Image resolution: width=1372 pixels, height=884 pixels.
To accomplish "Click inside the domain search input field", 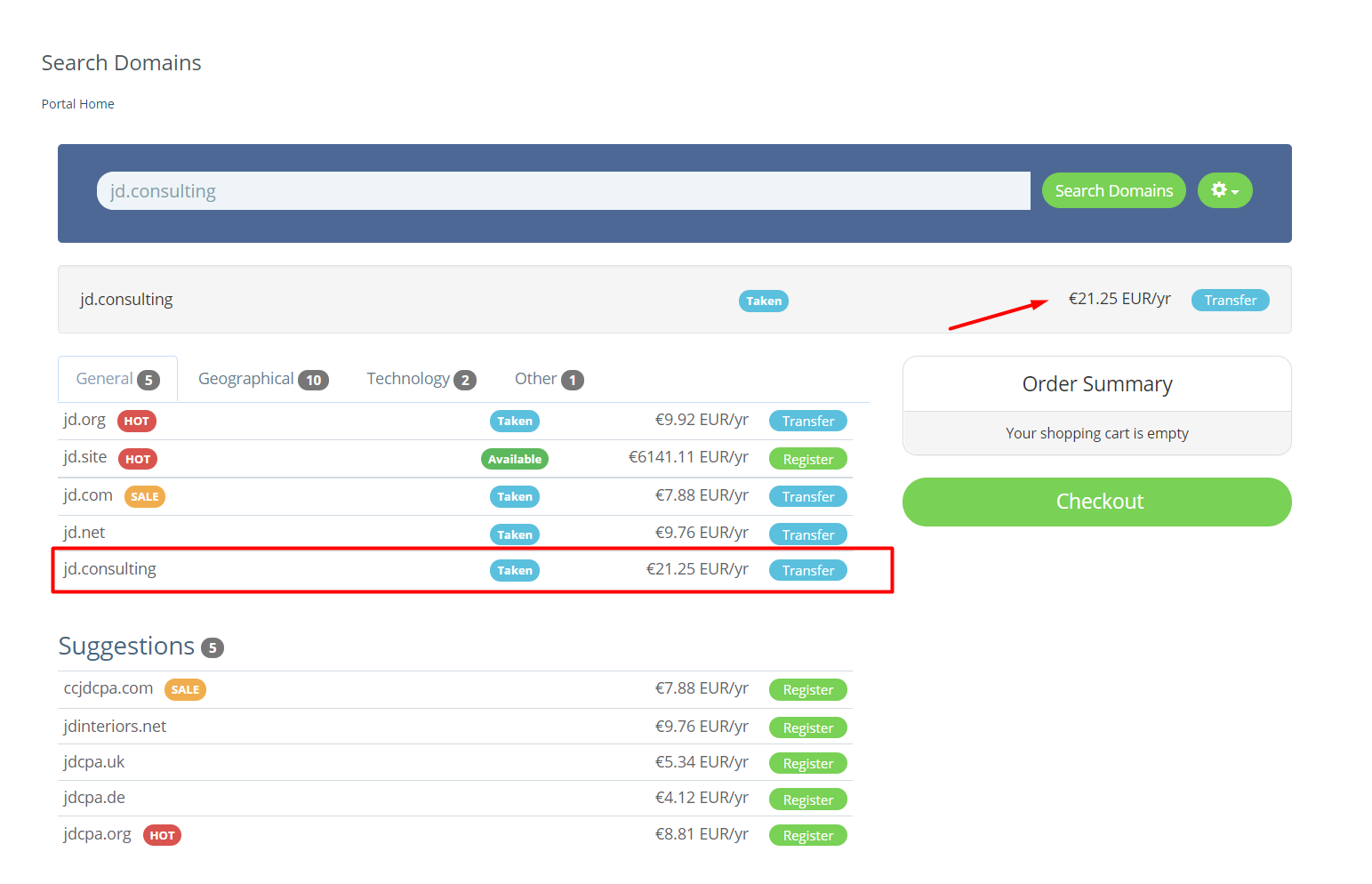I will (x=563, y=190).
